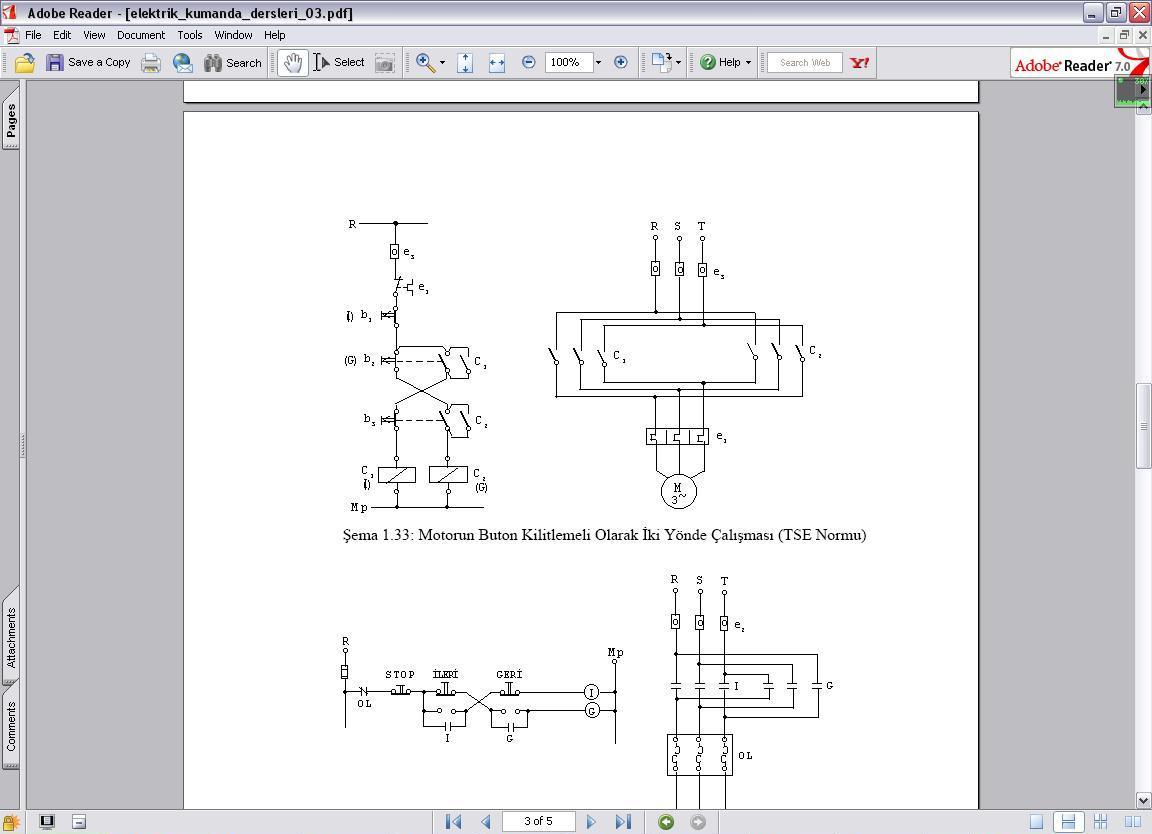Click the Fit Width icon
This screenshot has height=834, width=1152.
[x=496, y=62]
